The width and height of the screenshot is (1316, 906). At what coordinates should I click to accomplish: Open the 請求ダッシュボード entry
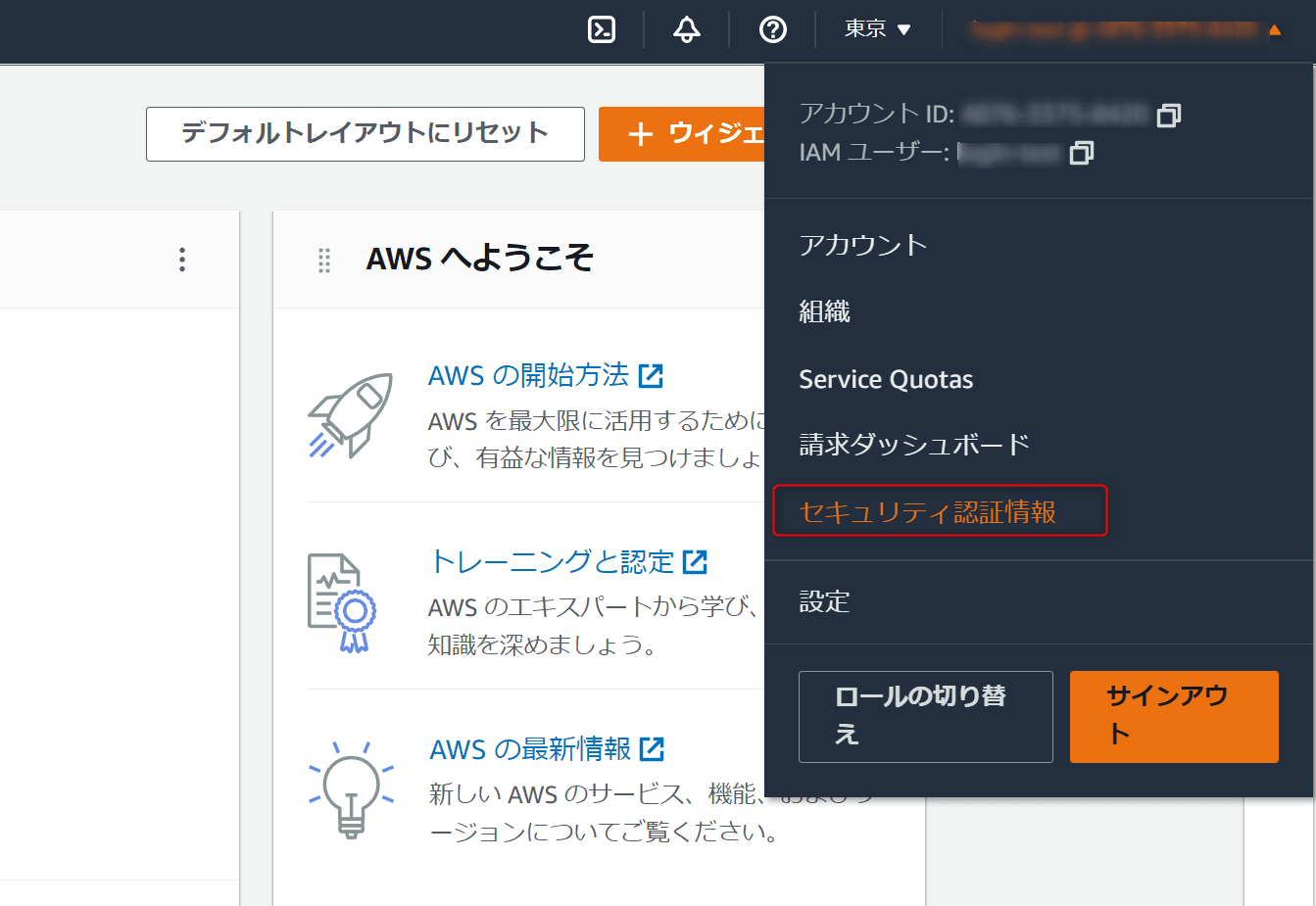coord(914,445)
